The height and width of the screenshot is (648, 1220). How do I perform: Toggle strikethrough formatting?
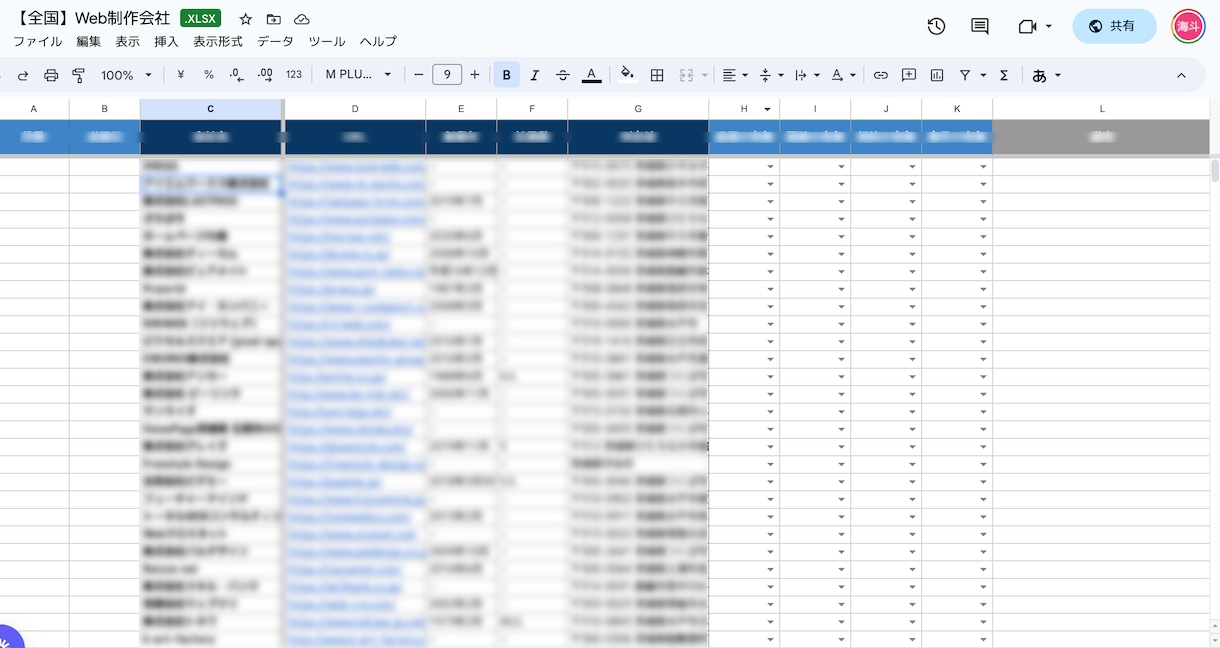[x=563, y=75]
